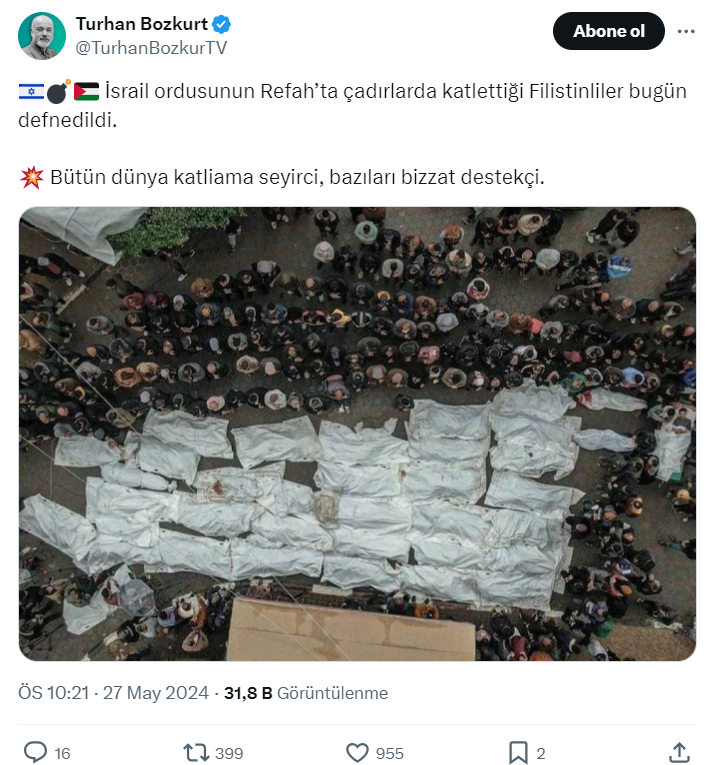Click the Israel flag emoji in tweet
711x765 pixels.
pyautogui.click(x=31, y=91)
